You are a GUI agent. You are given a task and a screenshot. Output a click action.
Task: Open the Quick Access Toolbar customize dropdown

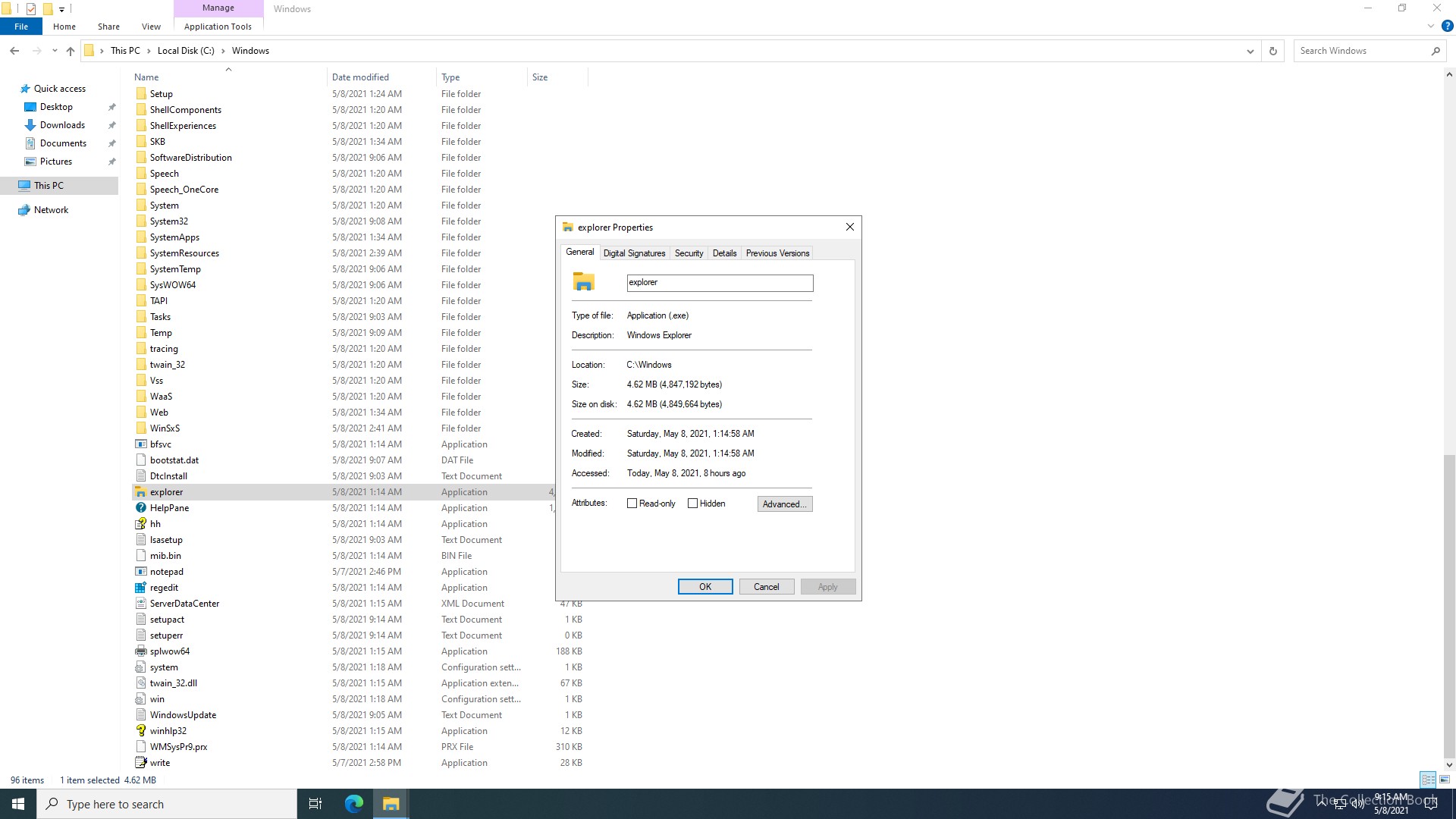tap(62, 9)
